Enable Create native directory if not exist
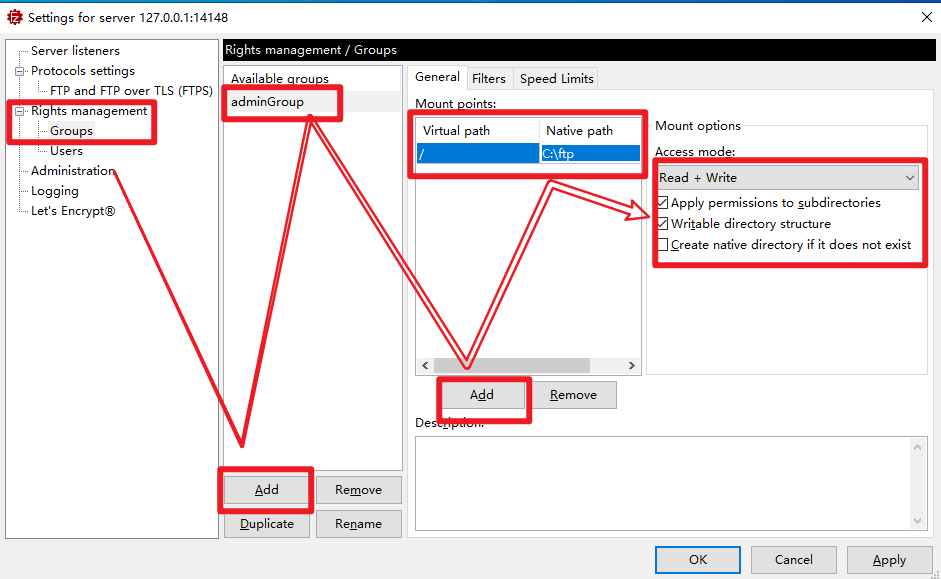941x579 pixels. [663, 245]
